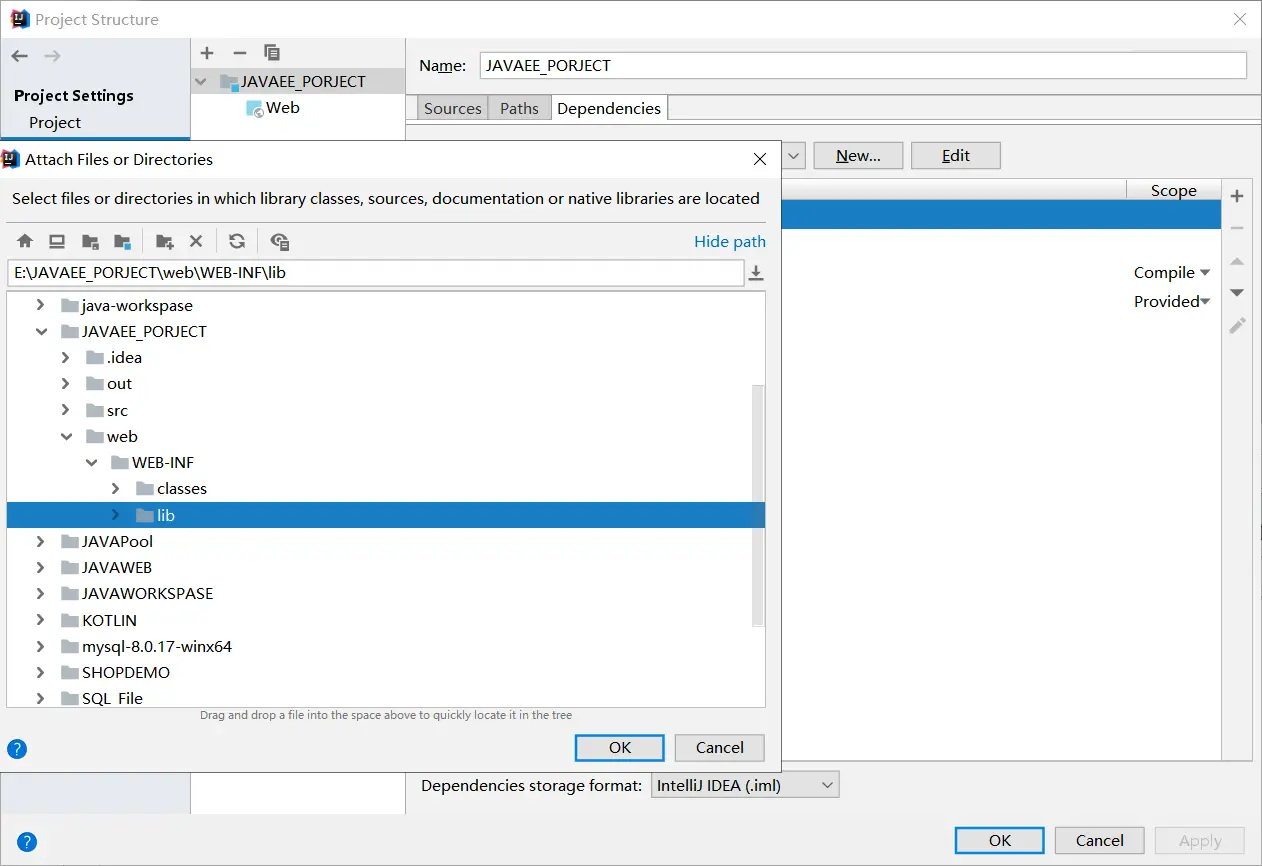Delete selected item with X icon
This screenshot has width=1262, height=866.
196,241
